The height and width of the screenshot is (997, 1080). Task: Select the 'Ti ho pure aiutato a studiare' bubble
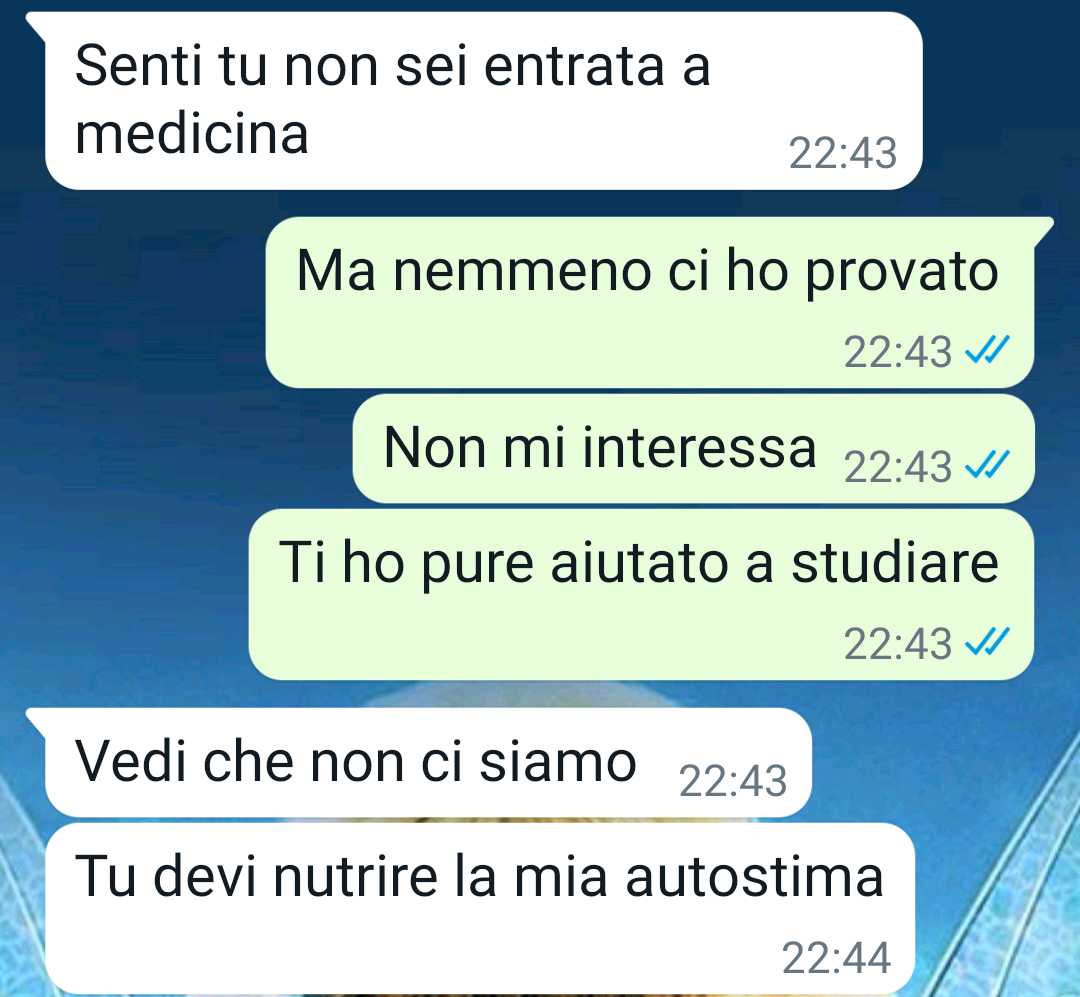pyautogui.click(x=641, y=595)
